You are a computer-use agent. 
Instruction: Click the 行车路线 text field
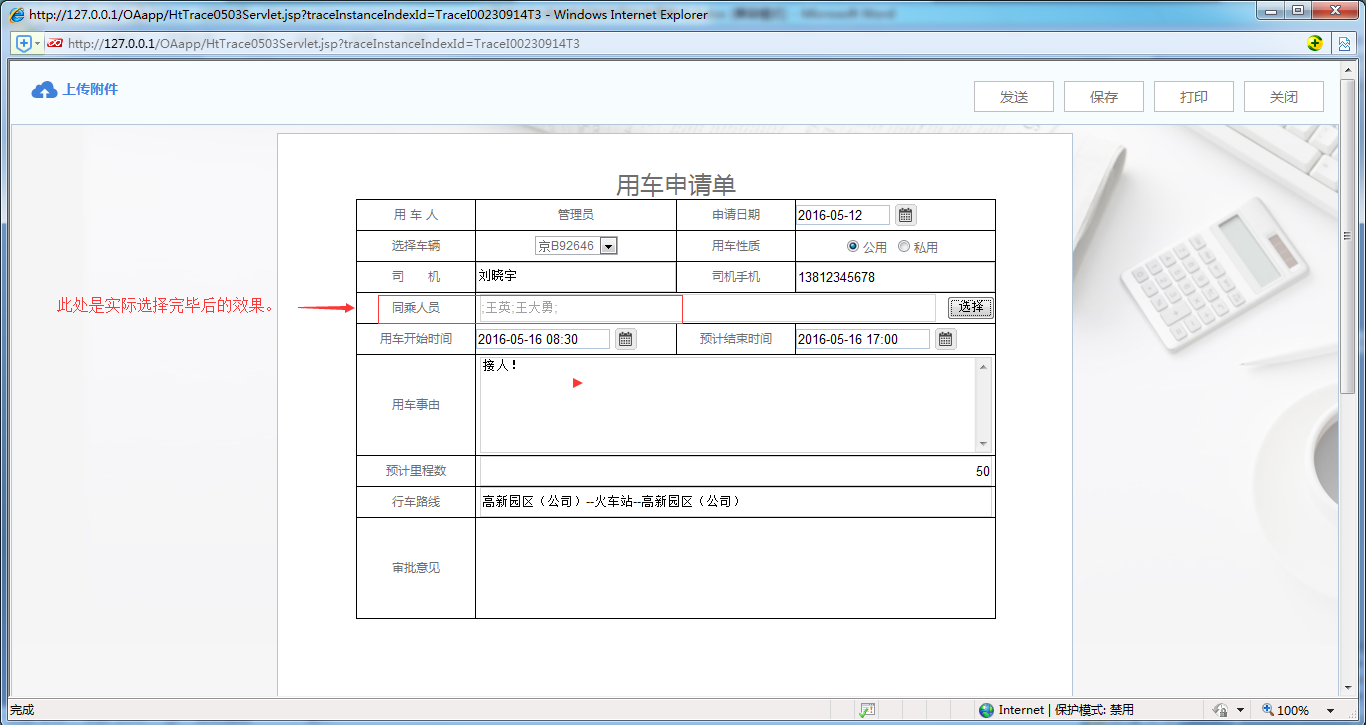coord(734,502)
